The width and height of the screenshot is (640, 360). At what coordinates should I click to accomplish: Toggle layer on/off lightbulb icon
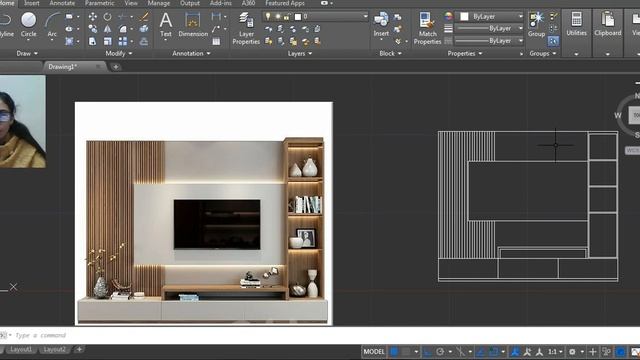(x=268, y=17)
